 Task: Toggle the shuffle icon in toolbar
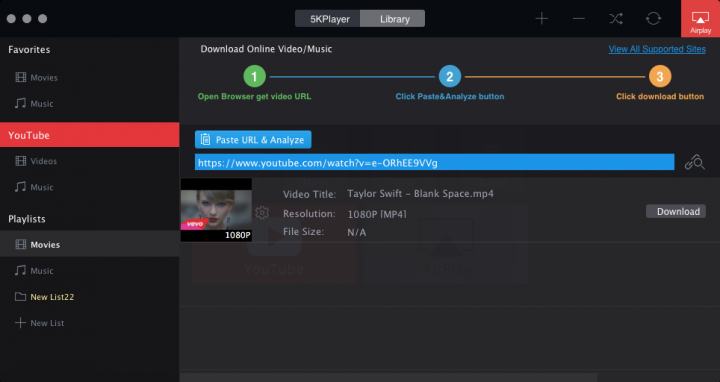click(616, 19)
